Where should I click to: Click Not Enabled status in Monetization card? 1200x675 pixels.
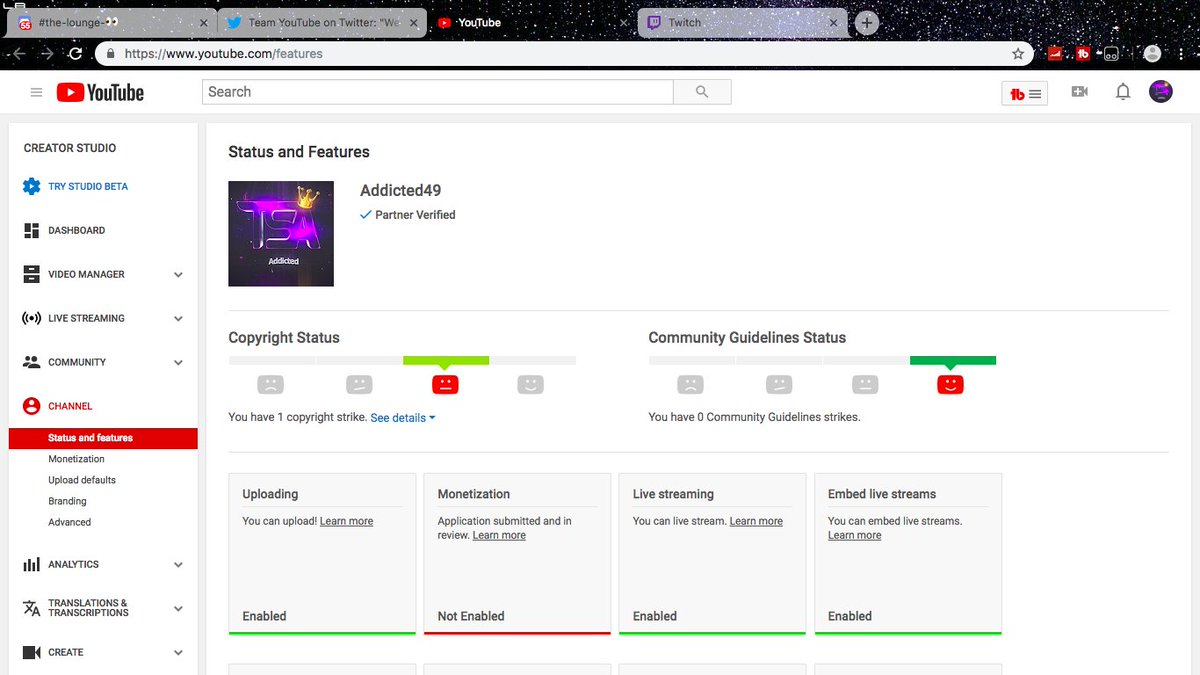click(471, 616)
